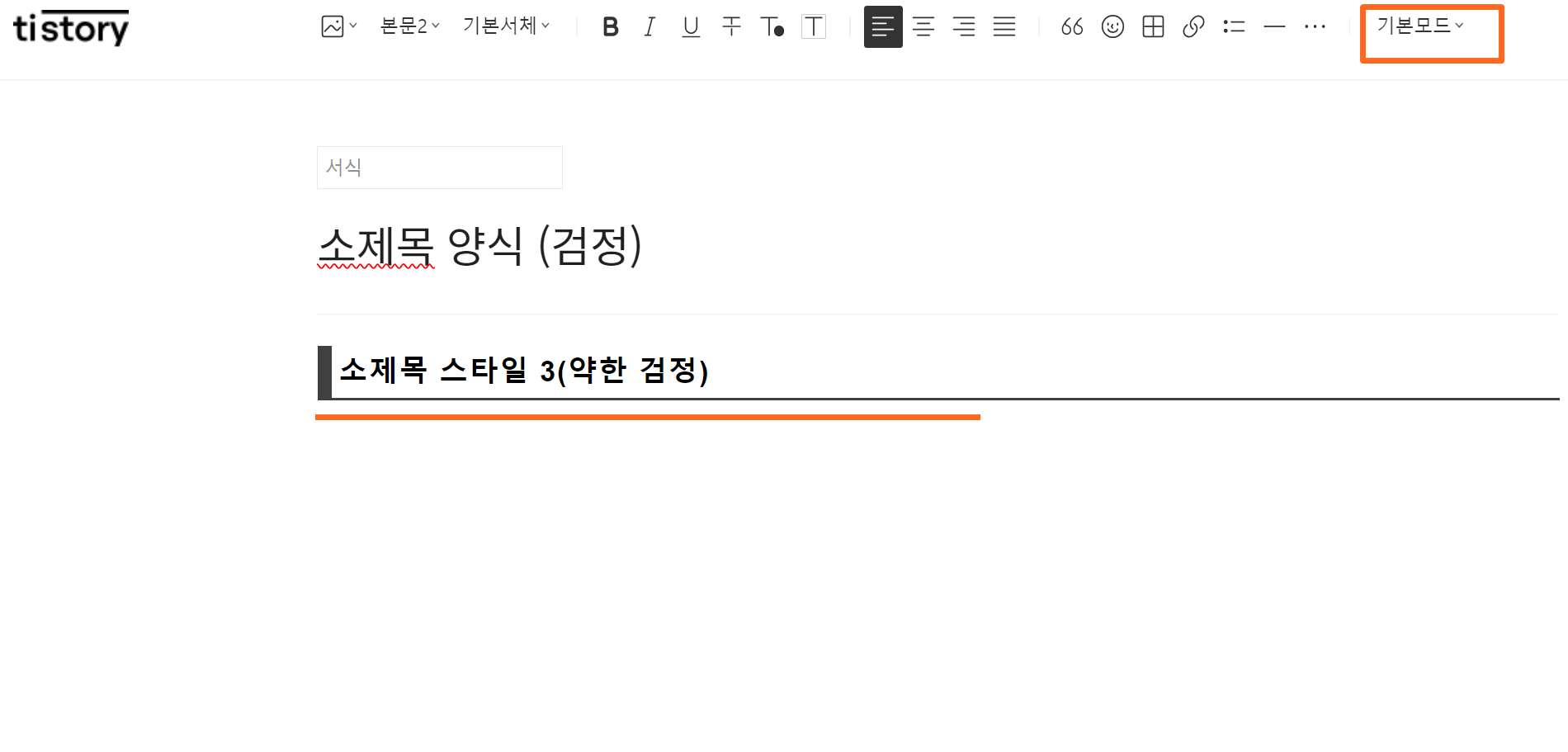Viewport: 1568px width, 752px height.
Task: Toggle underline formatting
Action: 690,26
